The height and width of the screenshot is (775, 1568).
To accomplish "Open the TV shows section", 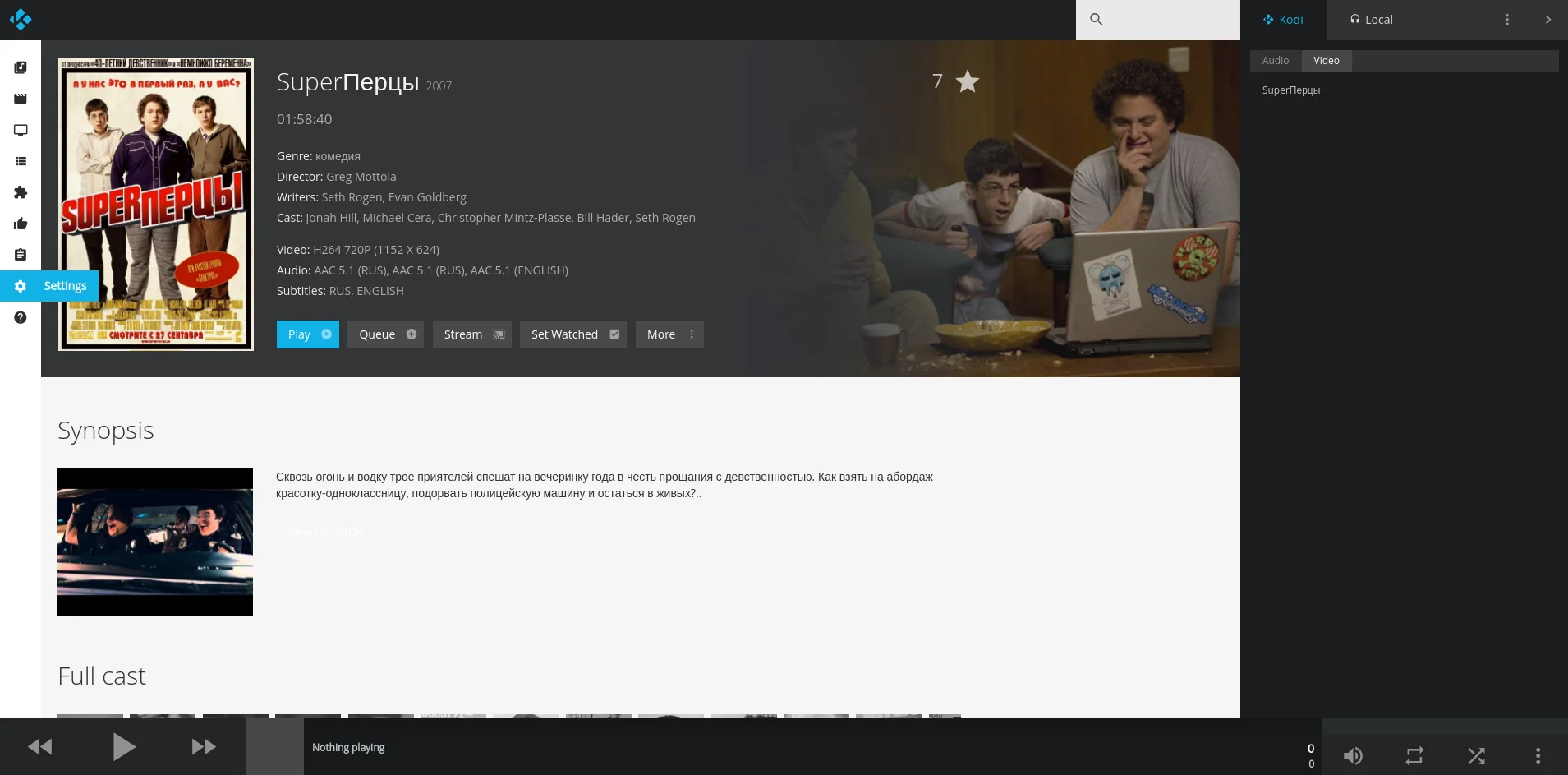I will 21,130.
